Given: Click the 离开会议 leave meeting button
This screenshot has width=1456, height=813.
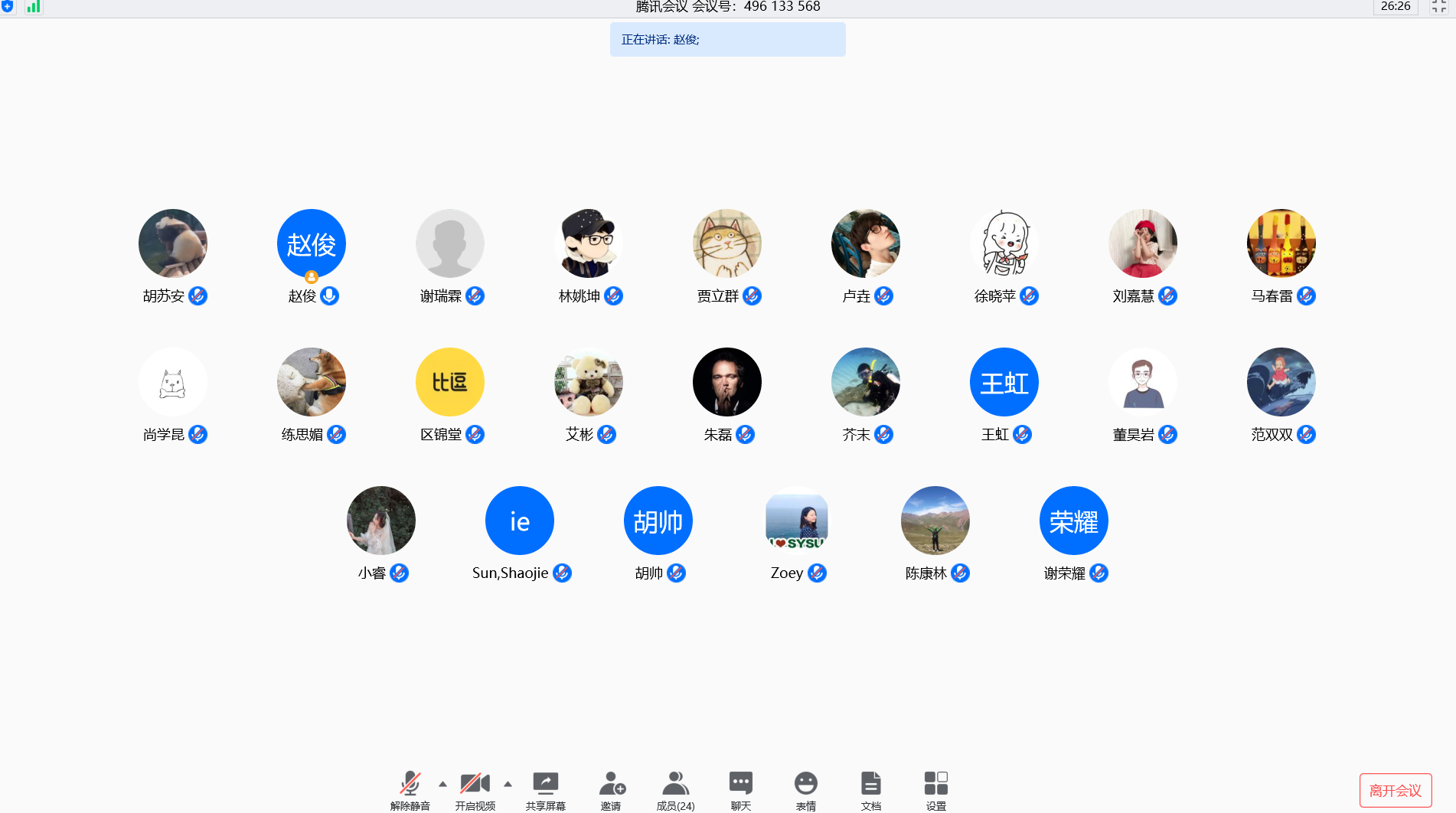Looking at the screenshot, I should [x=1395, y=790].
